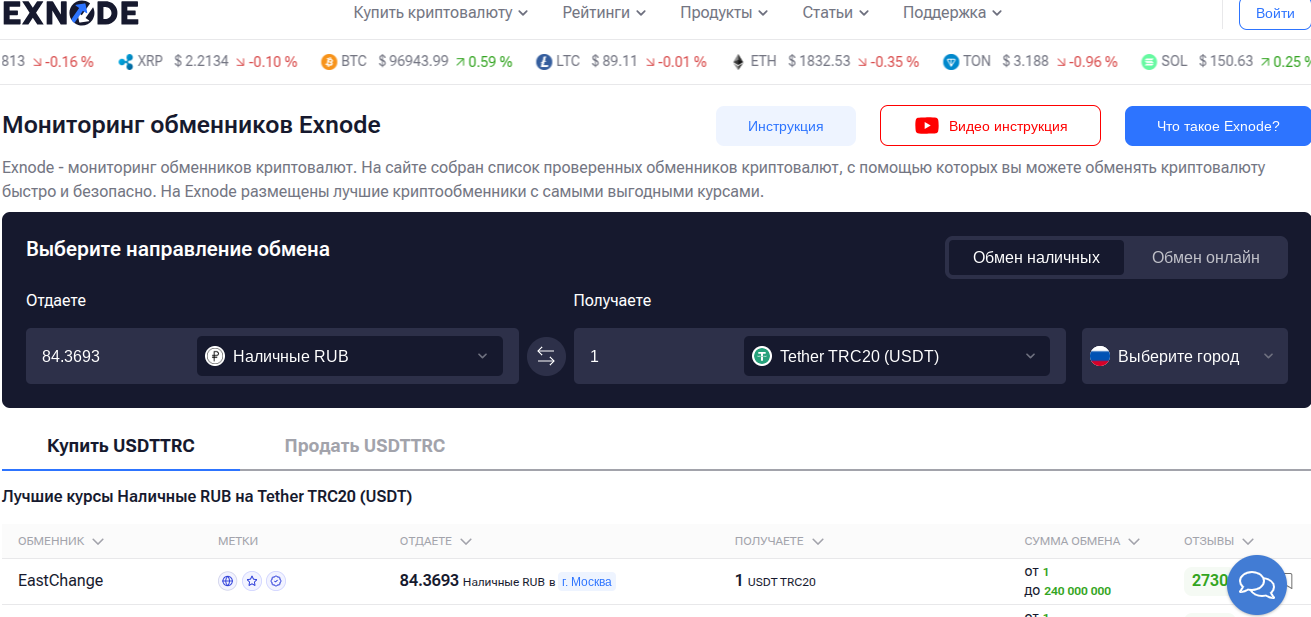Sort by ПОЛУЧАЕТЕ column

coord(779,541)
